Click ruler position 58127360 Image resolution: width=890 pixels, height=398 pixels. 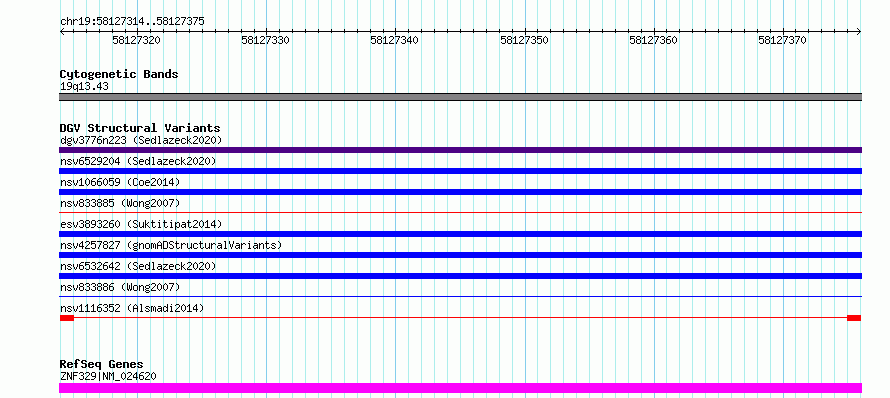pyautogui.click(x=653, y=40)
